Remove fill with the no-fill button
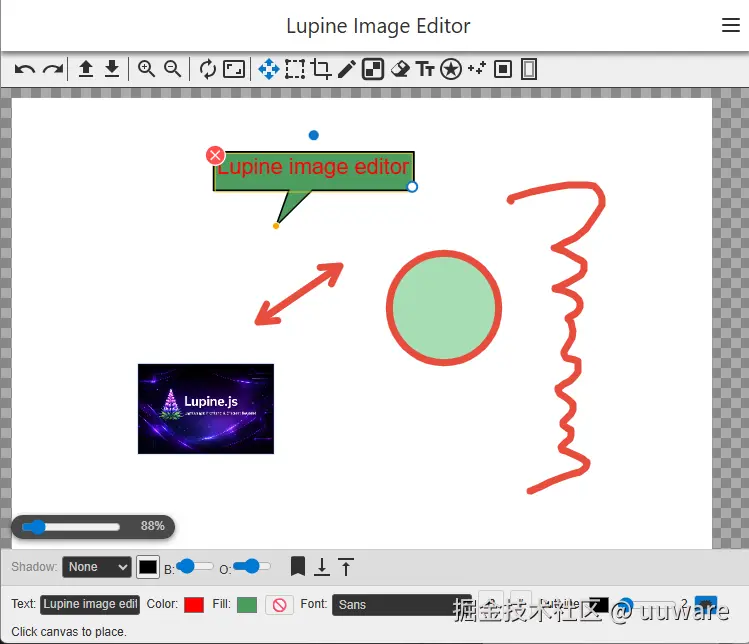 point(279,605)
